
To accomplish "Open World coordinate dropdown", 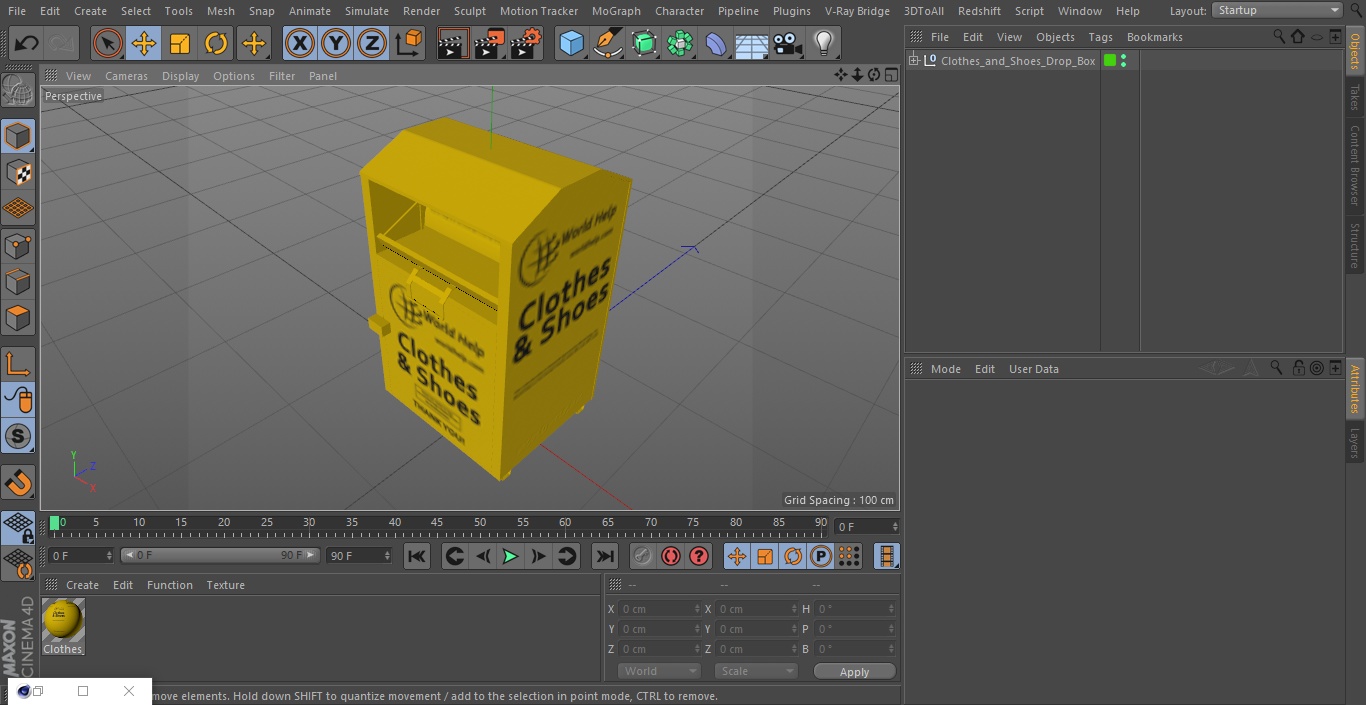I will [x=658, y=671].
